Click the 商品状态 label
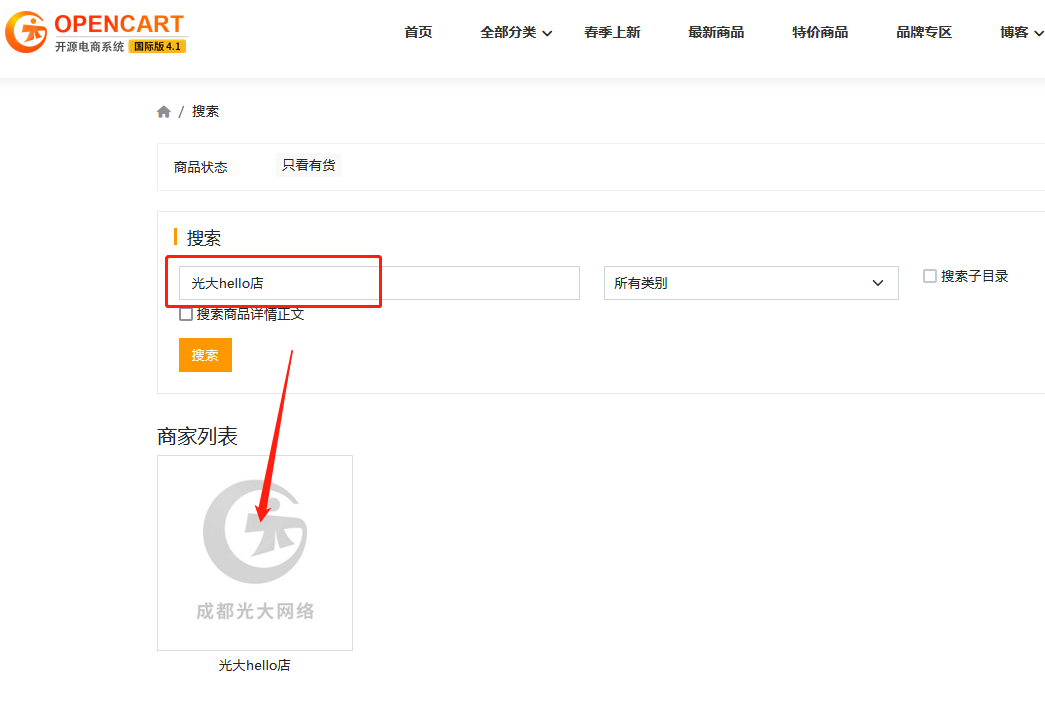The image size is (1045, 709). pyautogui.click(x=201, y=167)
